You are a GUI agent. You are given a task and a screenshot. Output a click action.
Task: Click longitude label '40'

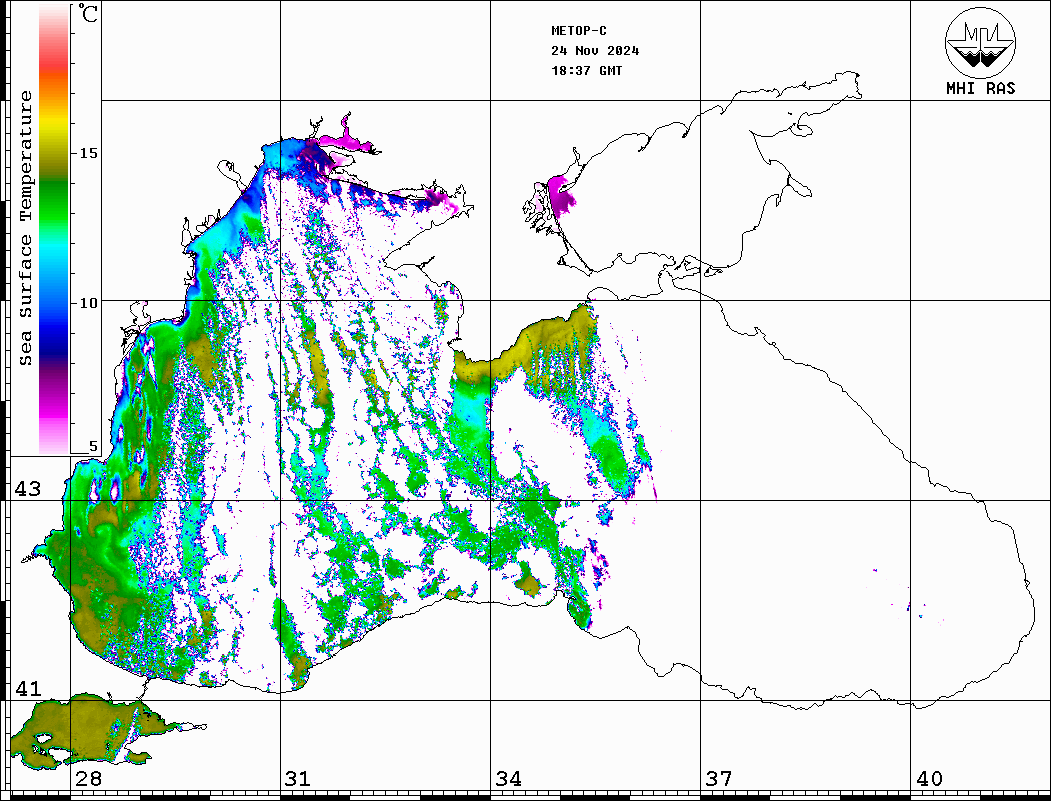pyautogui.click(x=929, y=778)
